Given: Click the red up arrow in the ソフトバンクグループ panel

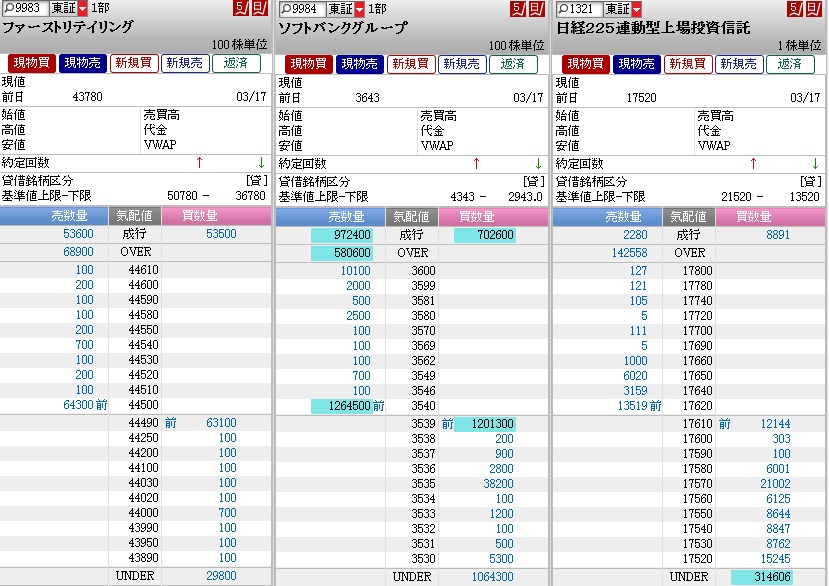Looking at the screenshot, I should pos(476,163).
